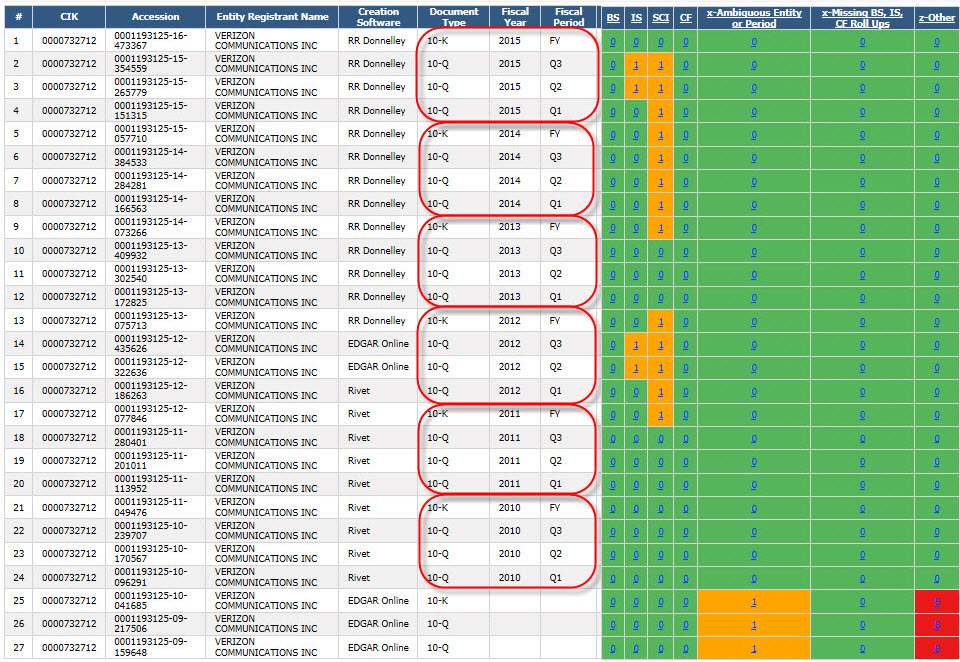Click Rivet creation software in row 16
The image size is (960, 662).
(x=359, y=391)
